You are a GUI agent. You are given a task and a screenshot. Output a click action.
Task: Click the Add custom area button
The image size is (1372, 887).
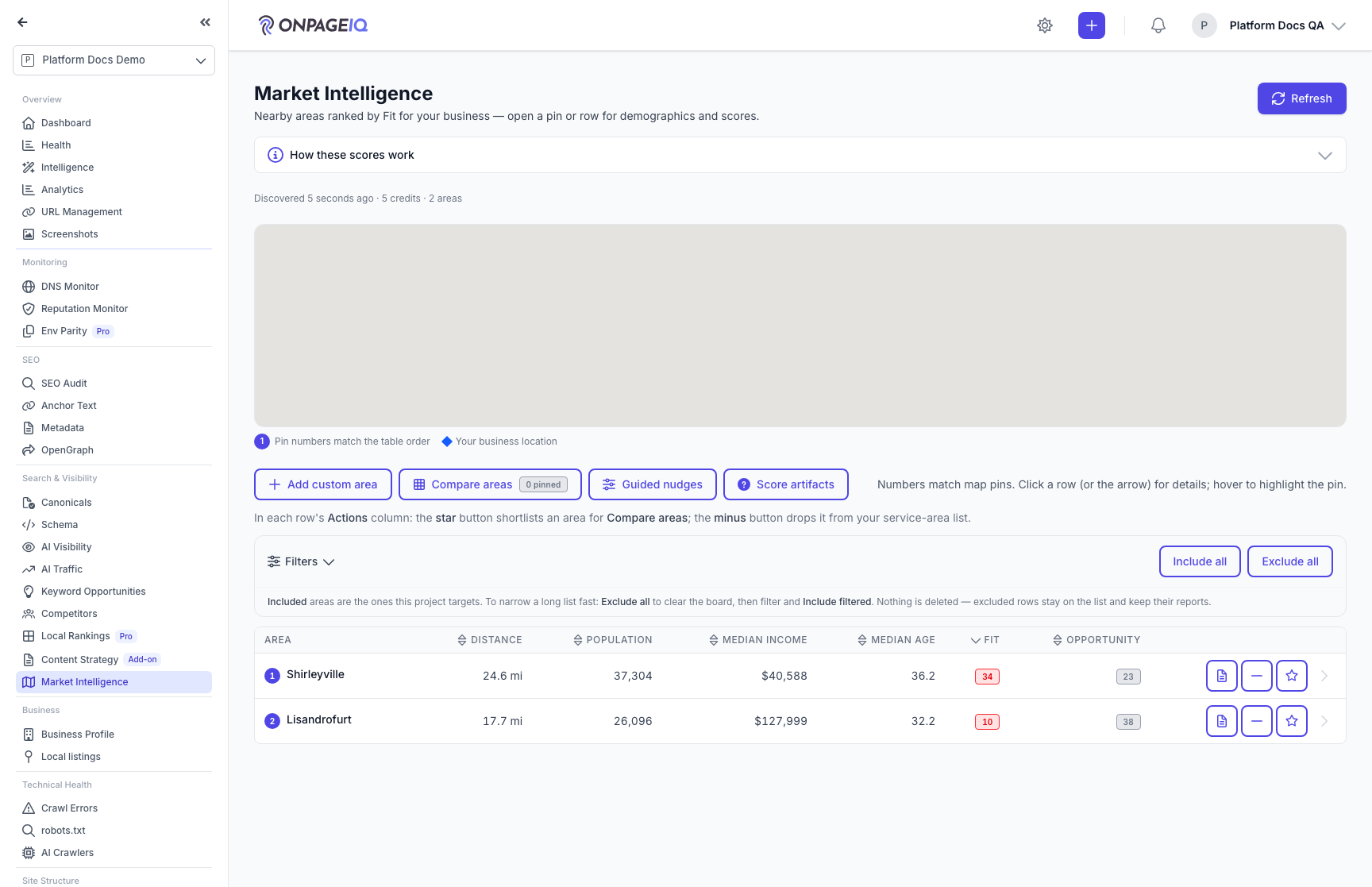[323, 484]
